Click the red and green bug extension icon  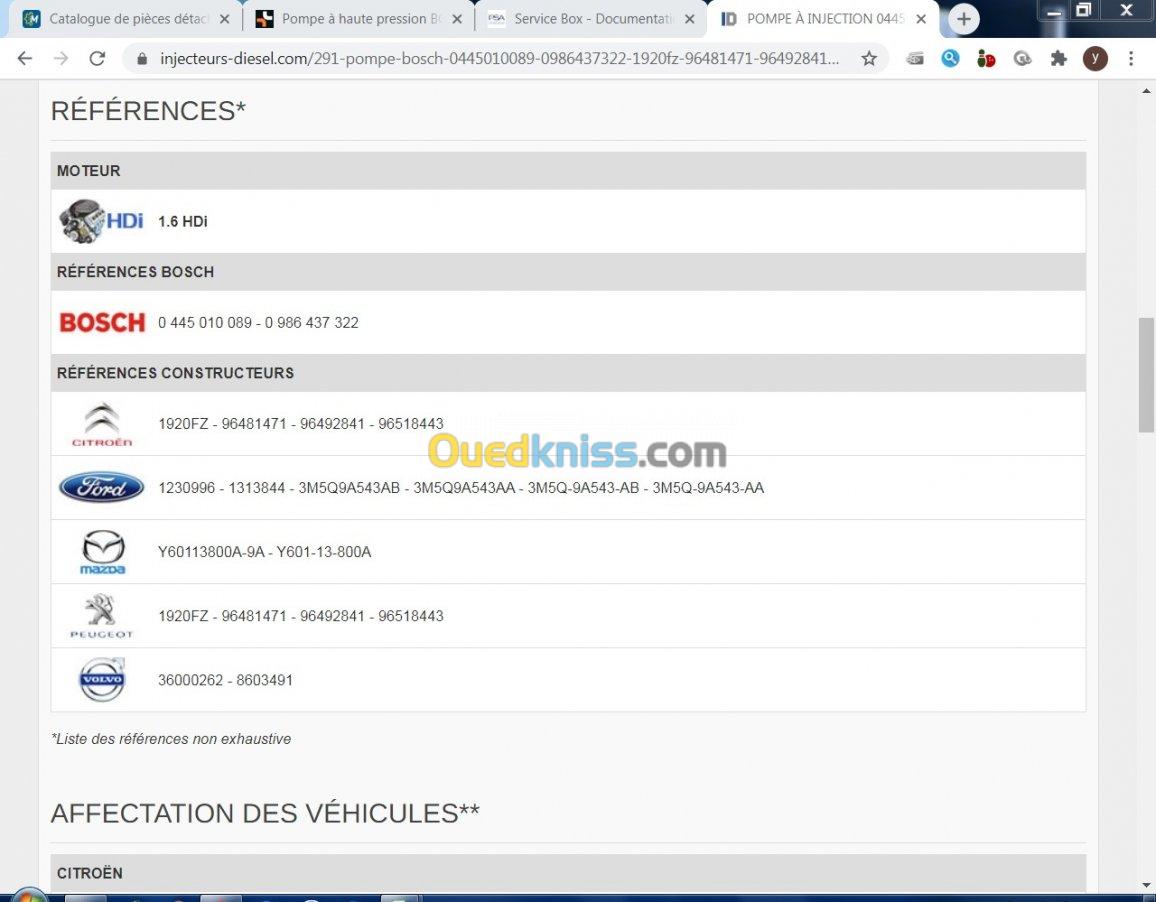pyautogui.click(x=986, y=58)
